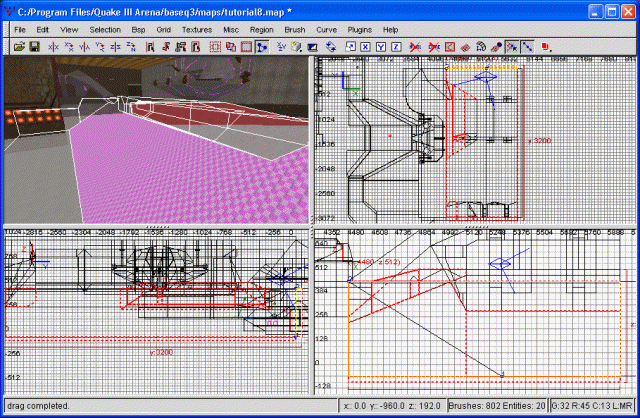Toggle Weld Equal Patch Points
This screenshot has width=640, height=418.
[512, 47]
